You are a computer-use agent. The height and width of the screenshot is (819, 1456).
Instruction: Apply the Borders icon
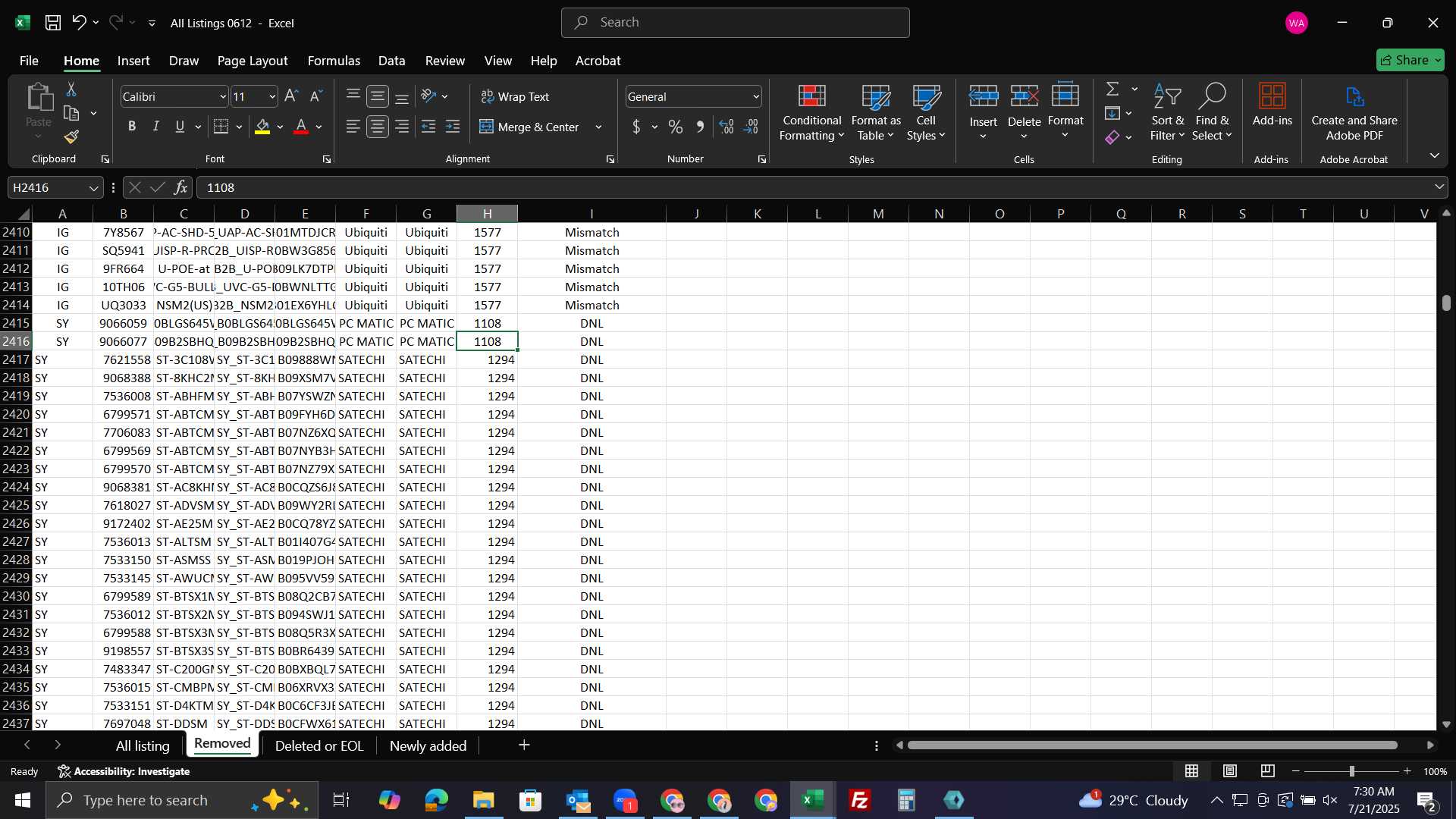coord(221,127)
